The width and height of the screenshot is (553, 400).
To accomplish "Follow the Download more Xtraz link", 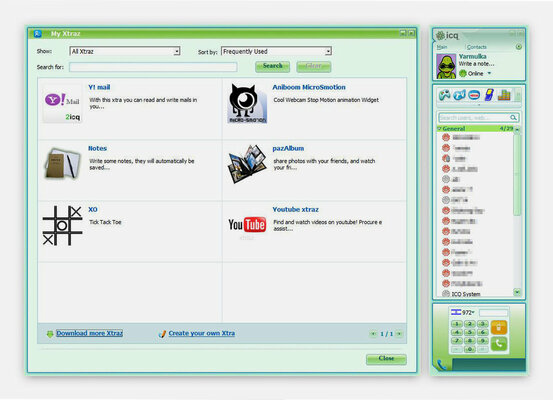I will click(90, 333).
